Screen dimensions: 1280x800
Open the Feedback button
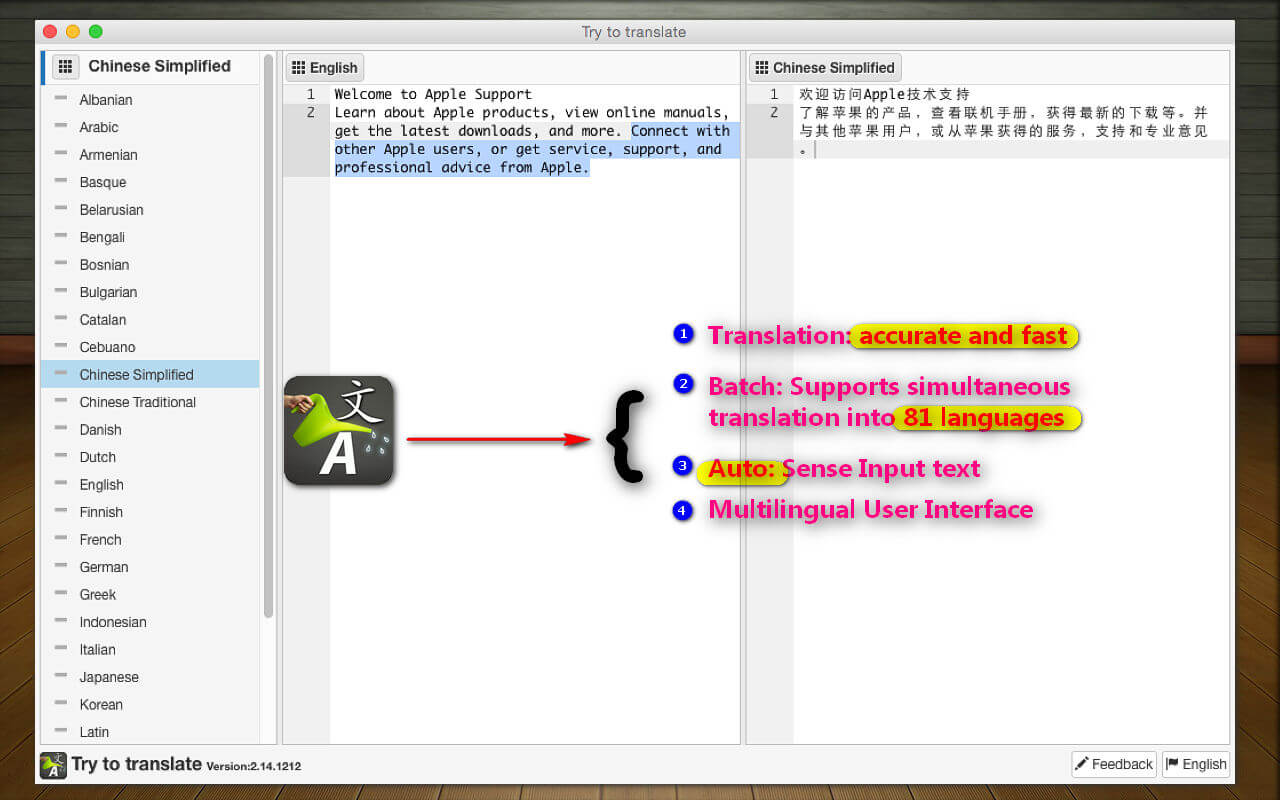(x=1114, y=764)
